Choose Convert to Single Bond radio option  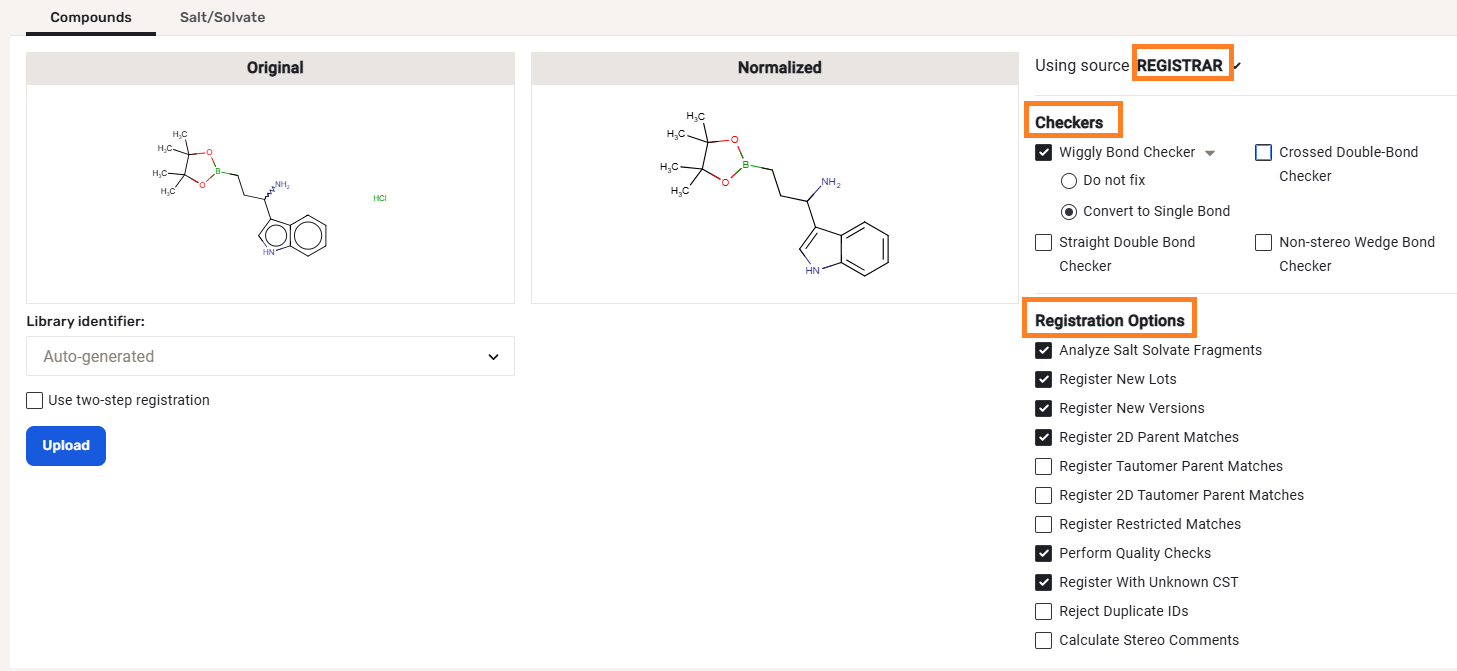coord(1068,211)
